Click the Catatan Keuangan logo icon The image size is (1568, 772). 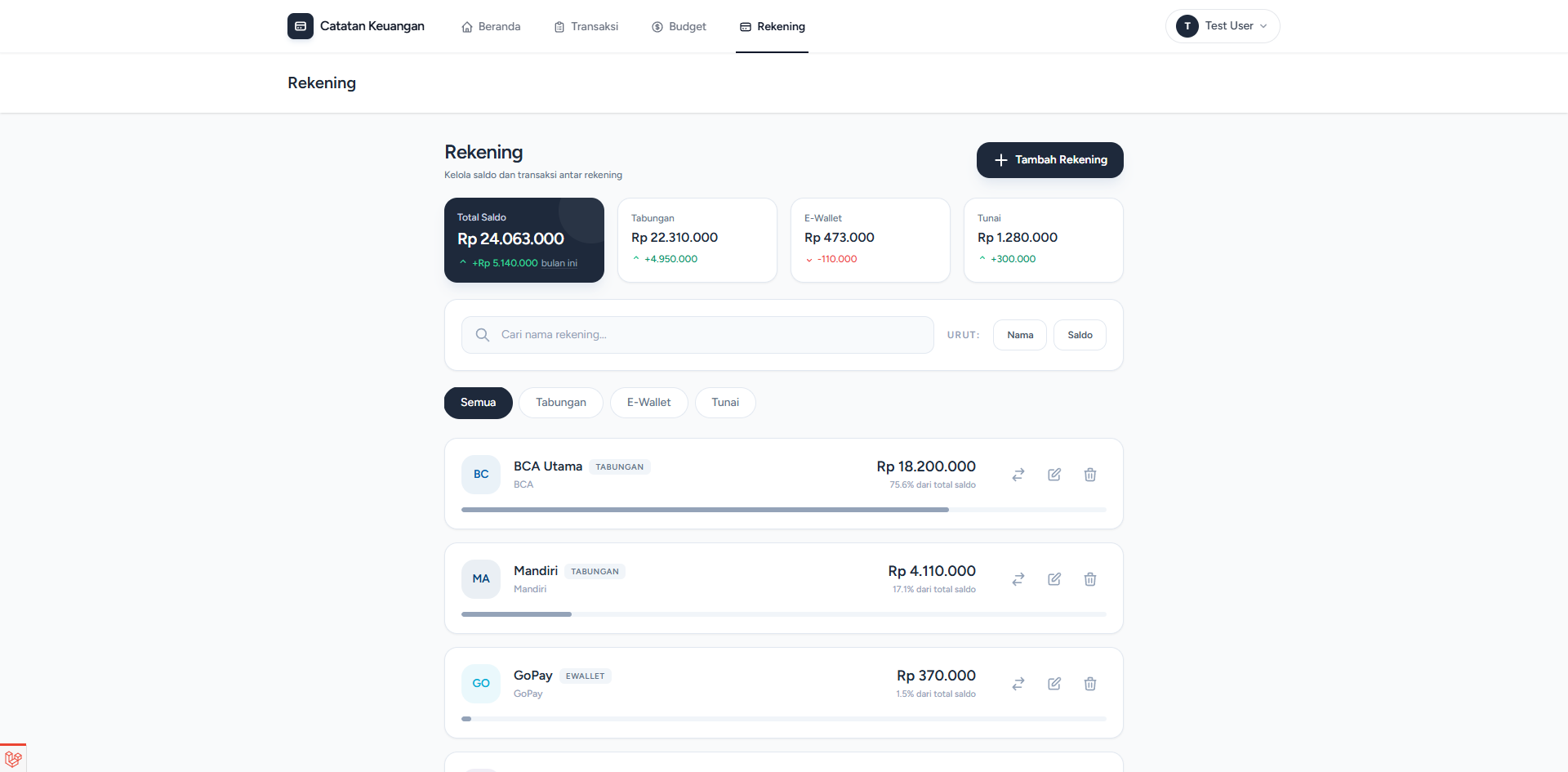(x=301, y=26)
